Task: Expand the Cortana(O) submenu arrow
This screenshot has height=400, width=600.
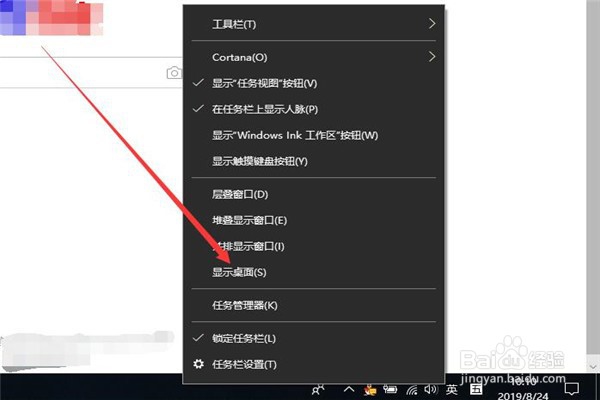Action: [432, 57]
